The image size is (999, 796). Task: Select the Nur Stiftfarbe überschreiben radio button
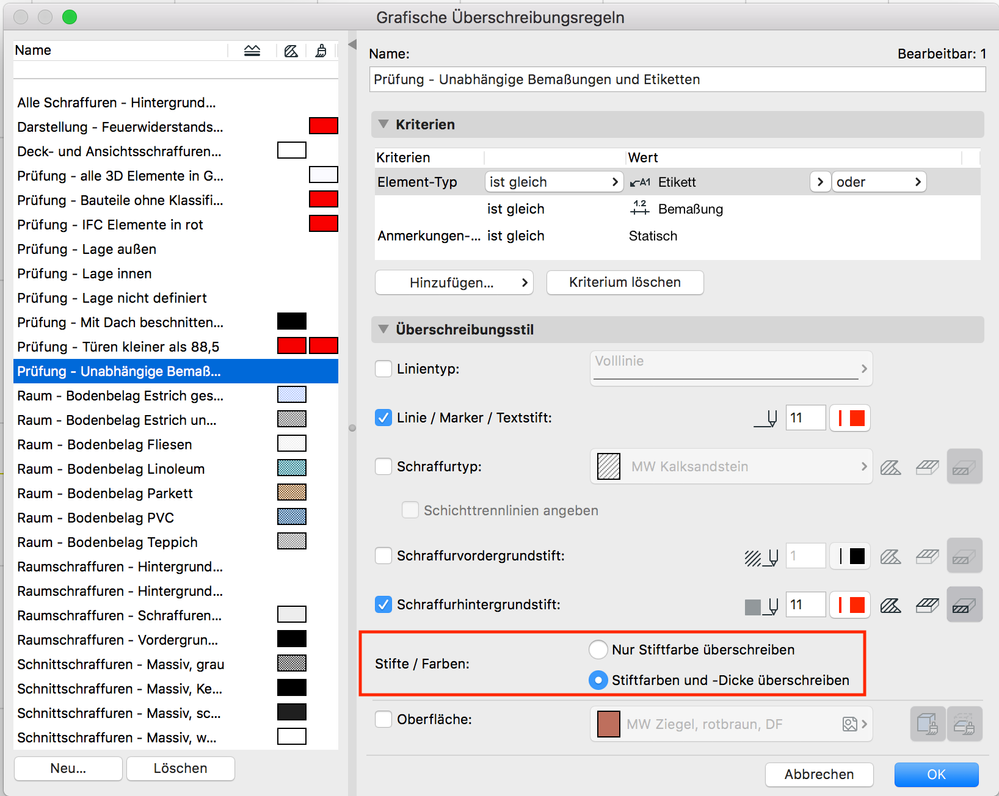tap(598, 648)
